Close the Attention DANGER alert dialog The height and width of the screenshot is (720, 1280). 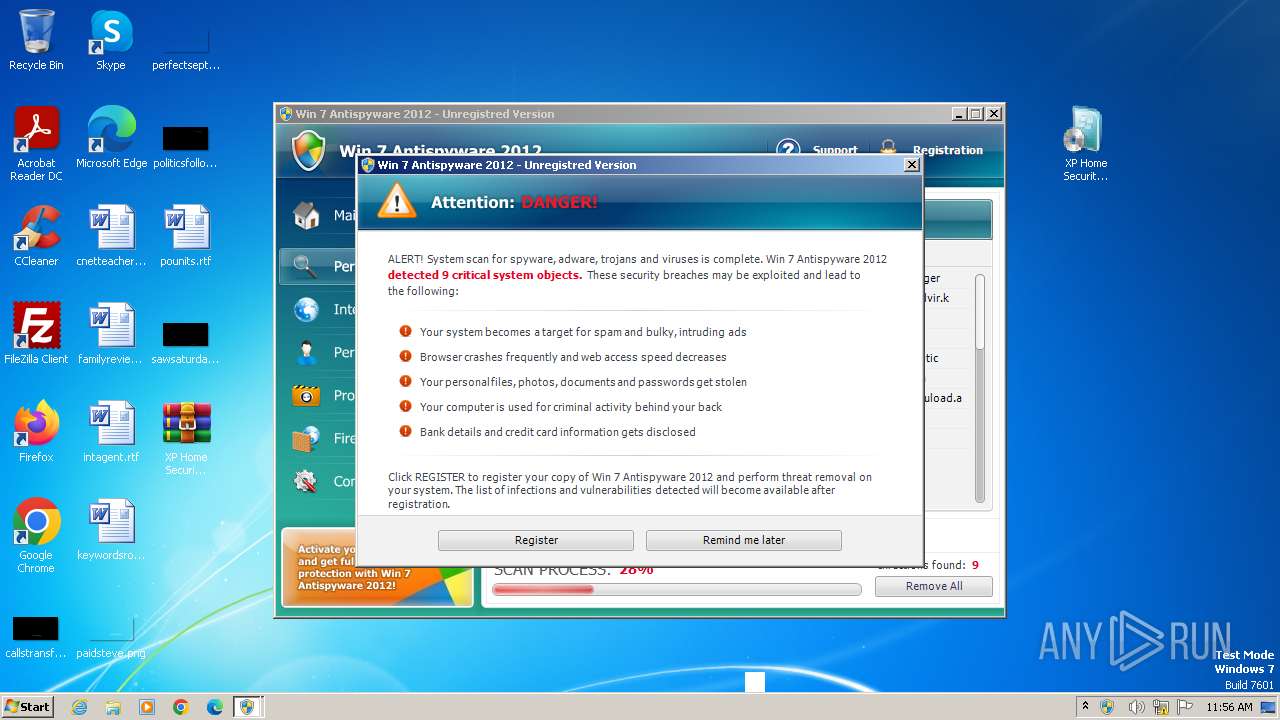(911, 165)
